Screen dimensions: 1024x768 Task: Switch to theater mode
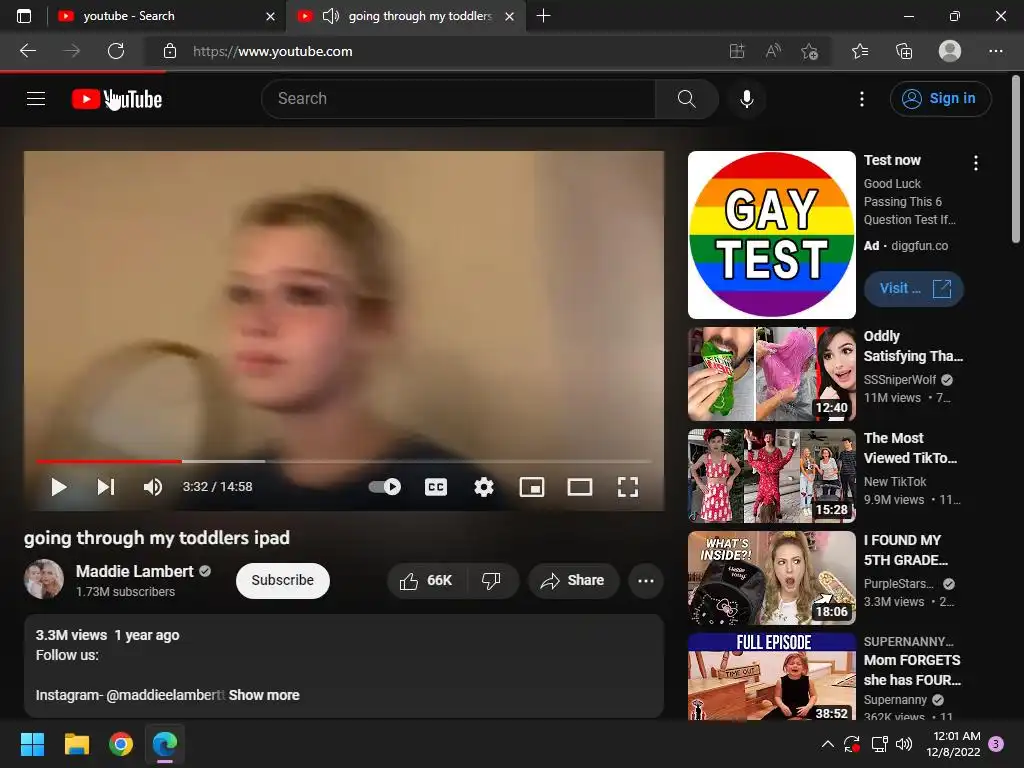click(x=579, y=487)
